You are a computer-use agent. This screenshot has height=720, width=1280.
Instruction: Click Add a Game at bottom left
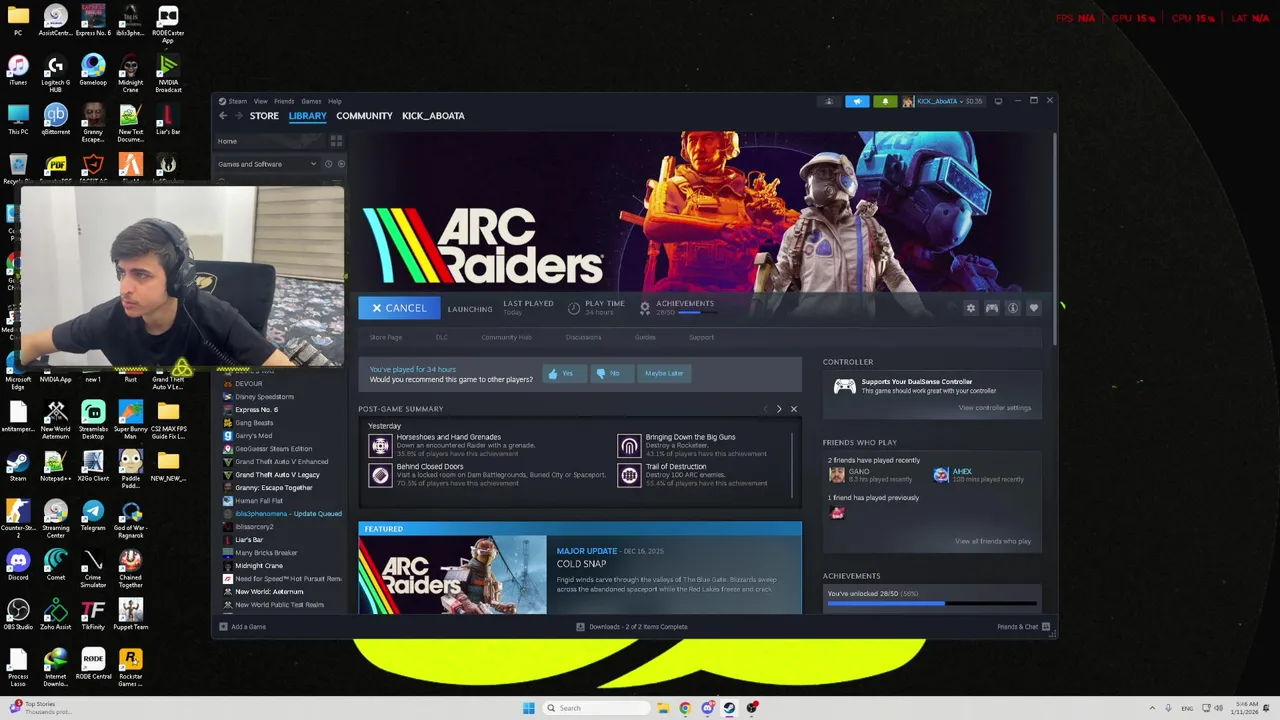(243, 627)
